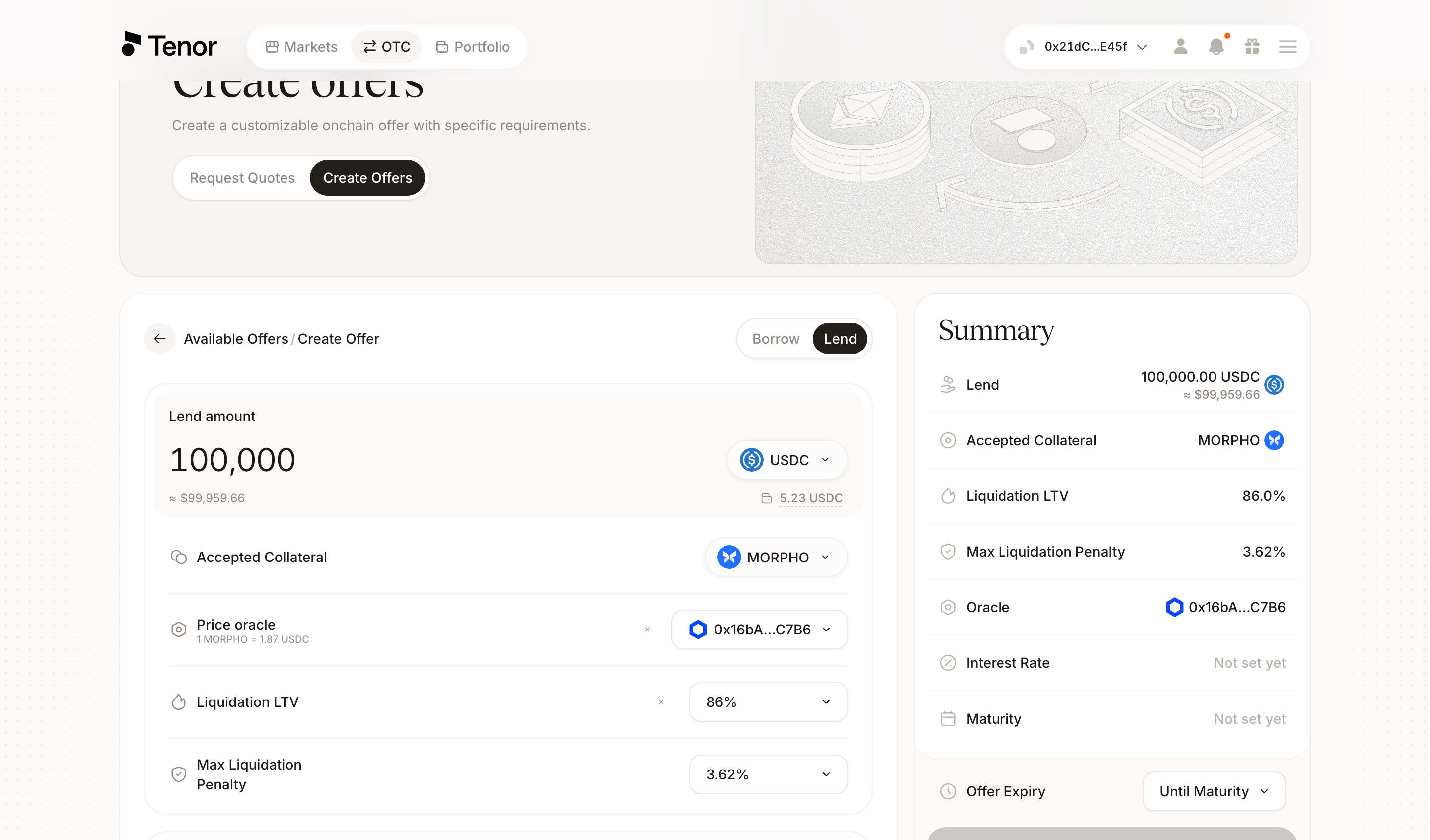Open the 0x21dC...E45f wallet menu
The height and width of the screenshot is (840, 1430).
pyautogui.click(x=1084, y=47)
